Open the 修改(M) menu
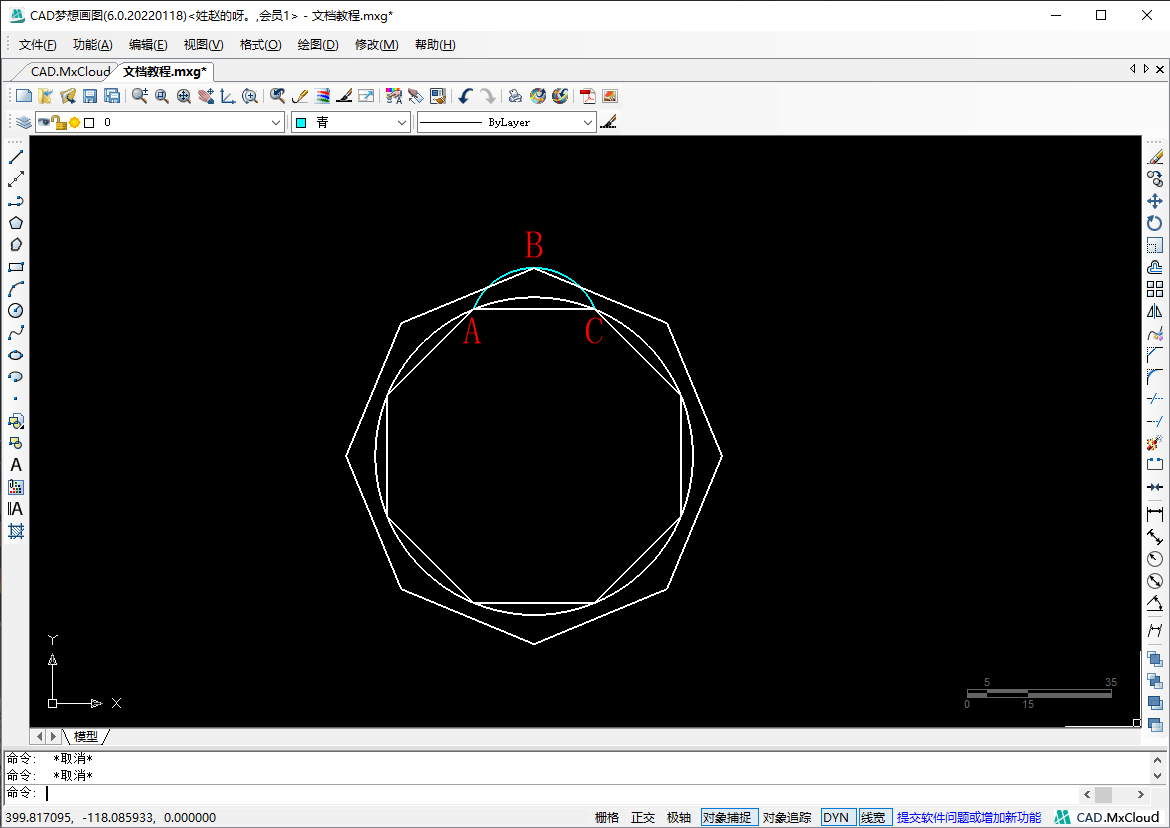The width and height of the screenshot is (1170, 828). point(377,45)
